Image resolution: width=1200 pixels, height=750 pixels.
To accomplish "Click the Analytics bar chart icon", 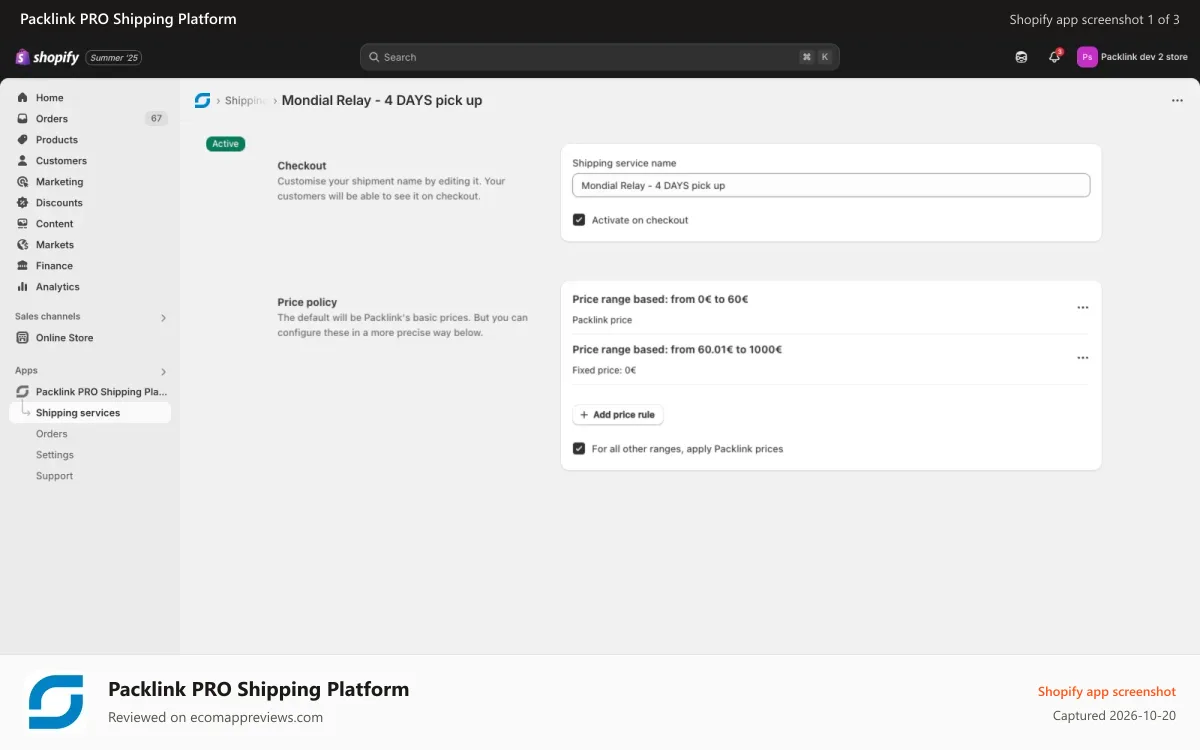I will (22, 287).
